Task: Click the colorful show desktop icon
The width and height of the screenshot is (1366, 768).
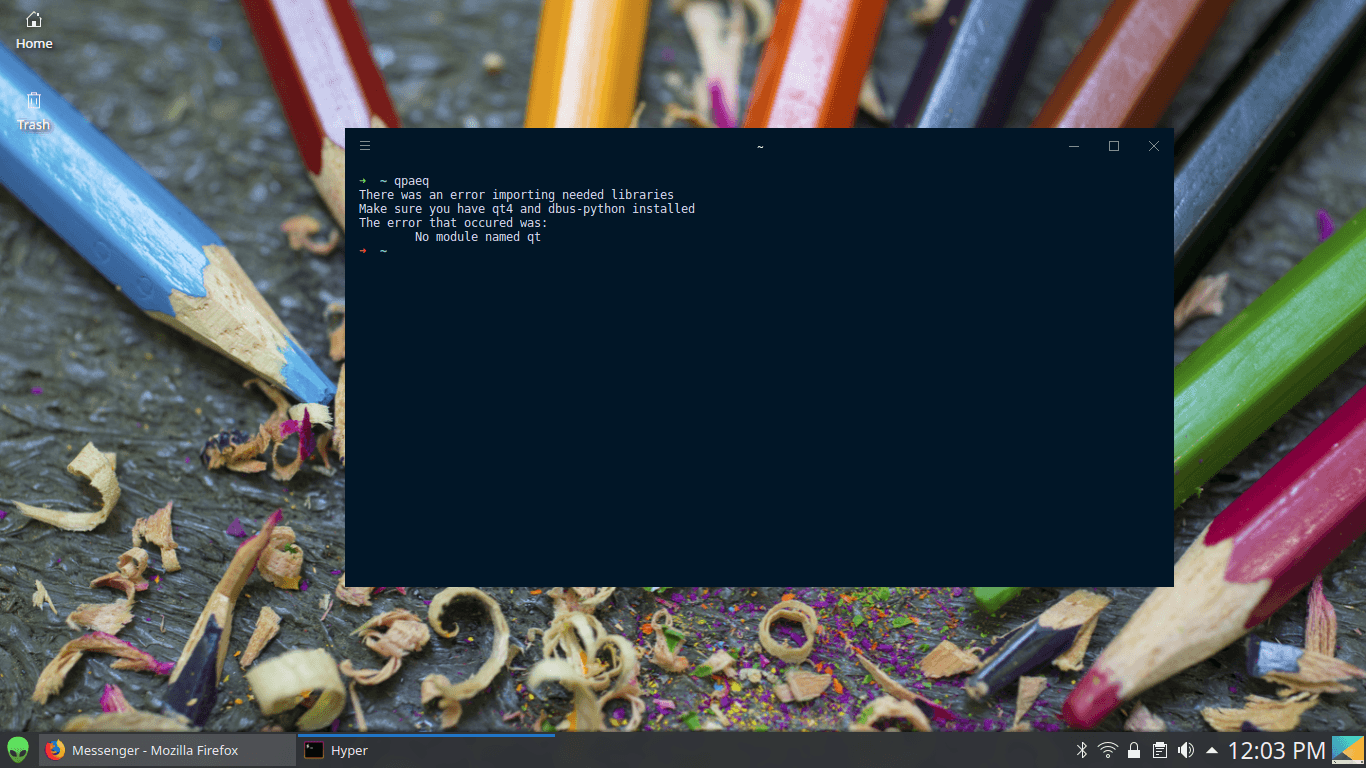Action: (1348, 750)
